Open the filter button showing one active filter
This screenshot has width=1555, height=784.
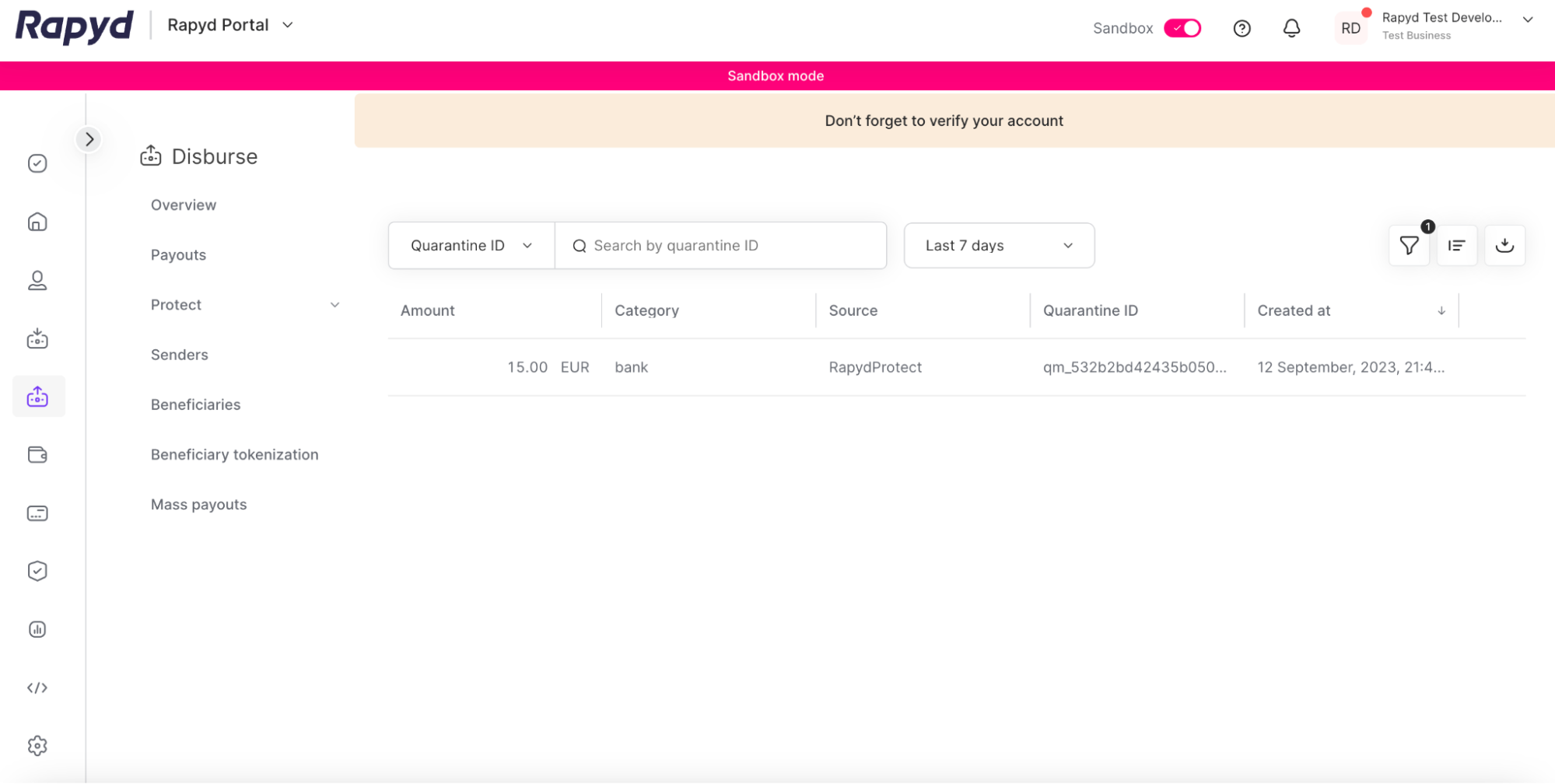(1409, 245)
